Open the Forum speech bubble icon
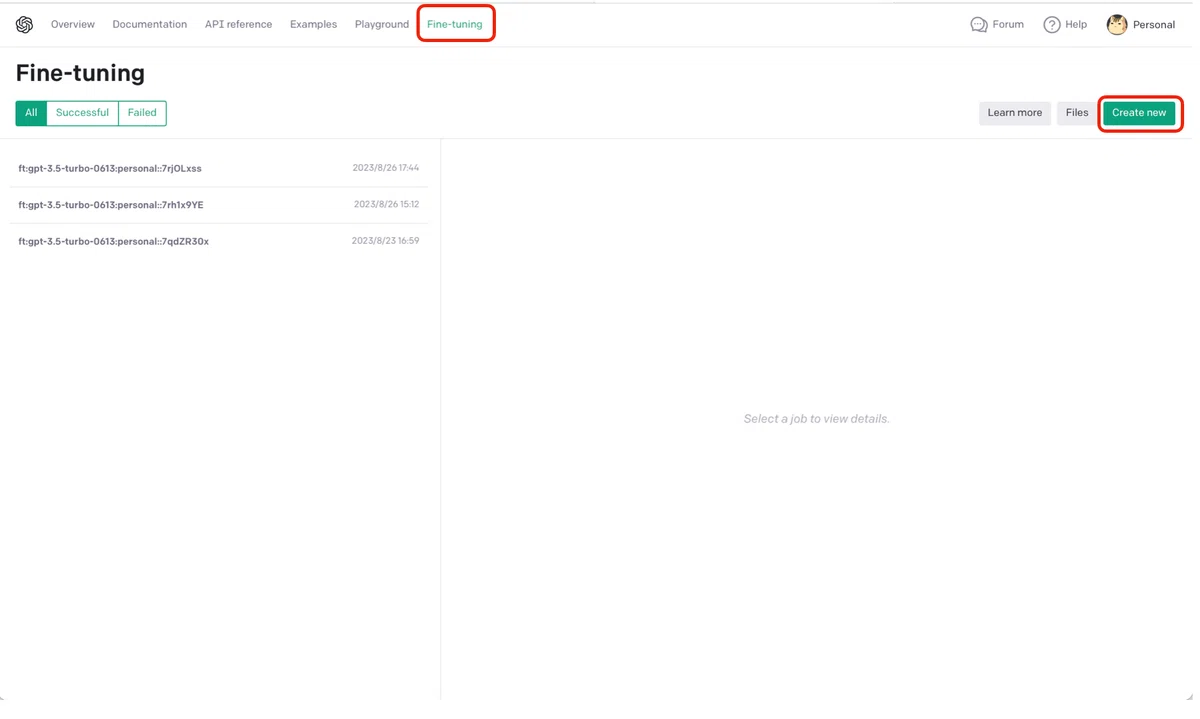 click(x=979, y=25)
